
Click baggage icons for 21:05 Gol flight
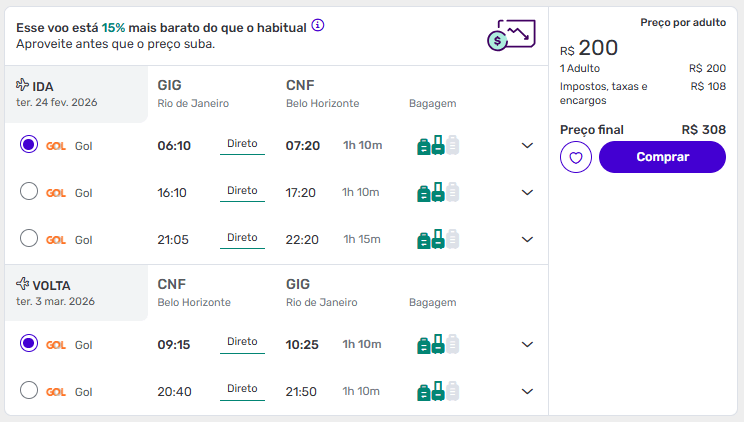(x=438, y=239)
